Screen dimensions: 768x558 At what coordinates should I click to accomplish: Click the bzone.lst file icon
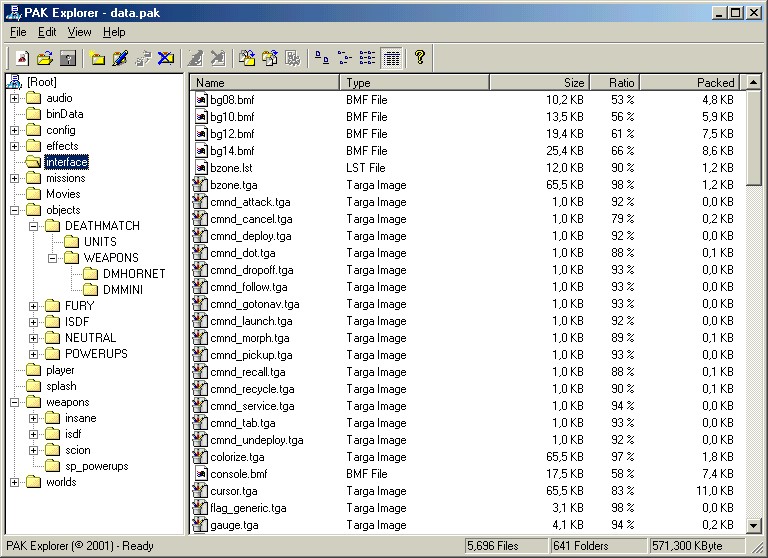(x=201, y=168)
